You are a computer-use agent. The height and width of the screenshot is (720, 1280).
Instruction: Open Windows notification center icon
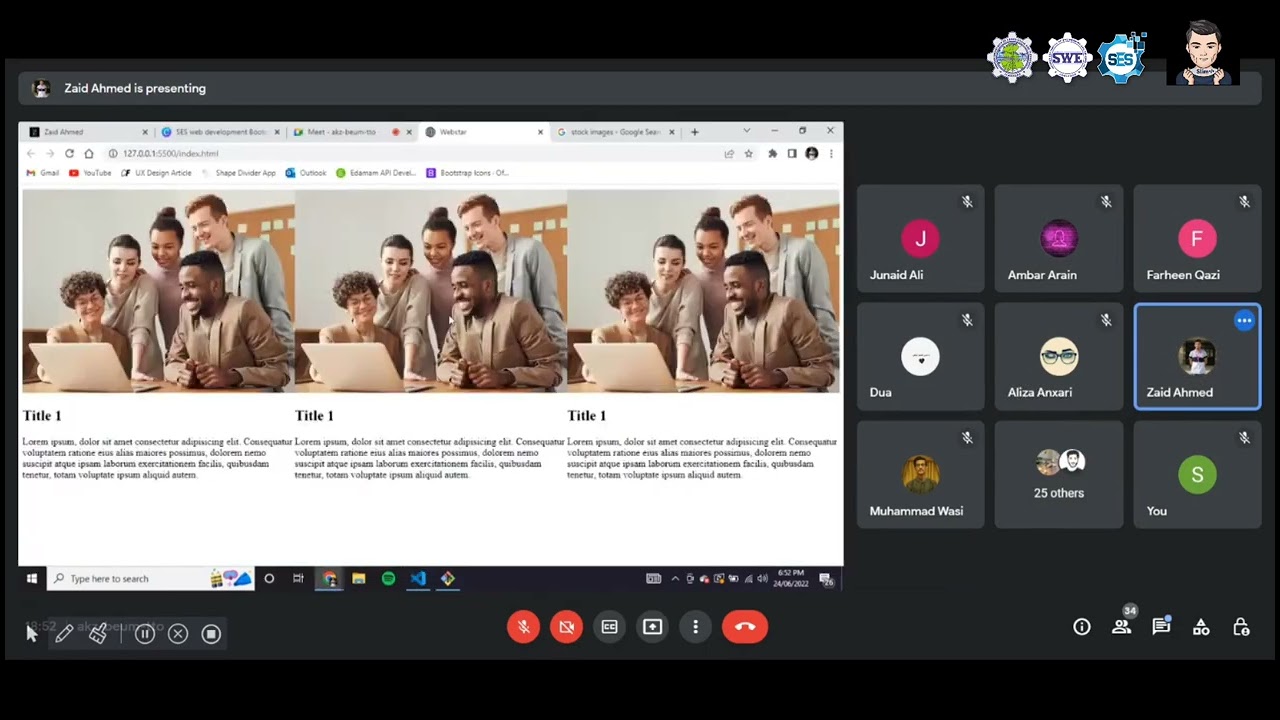(x=826, y=578)
